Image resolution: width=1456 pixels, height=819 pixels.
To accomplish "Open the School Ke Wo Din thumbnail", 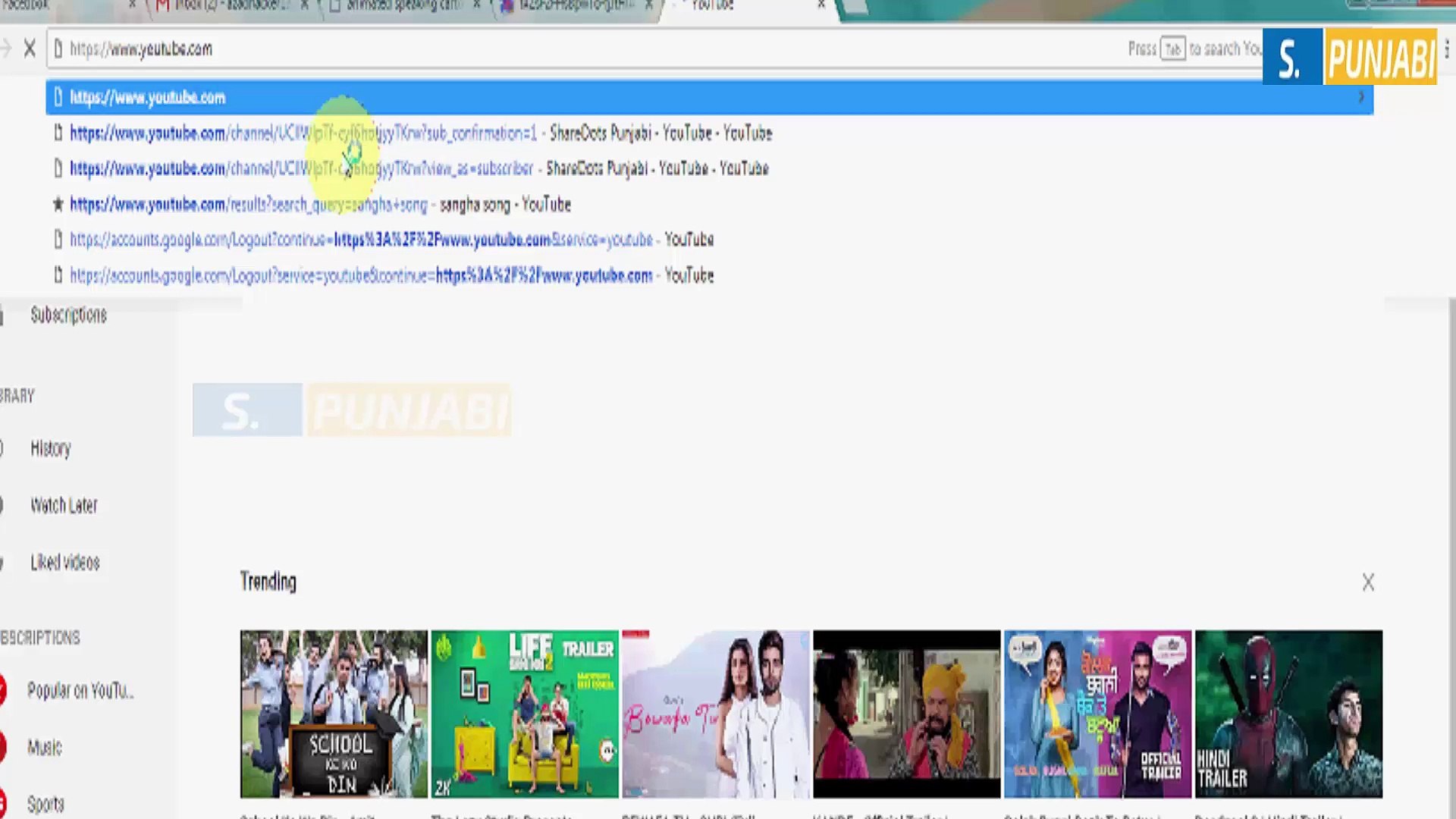I will (334, 714).
